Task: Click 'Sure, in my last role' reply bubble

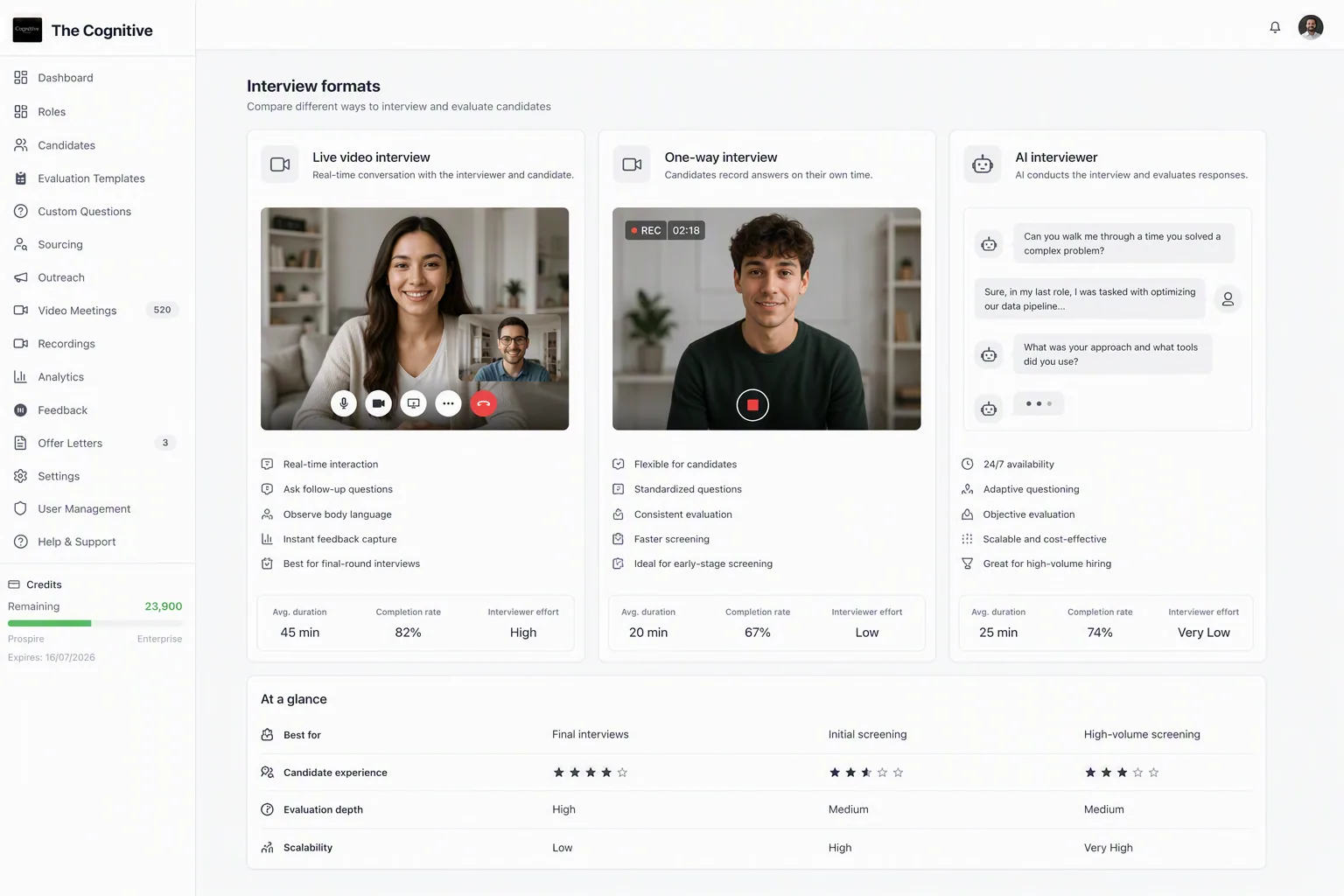Action: click(1090, 299)
